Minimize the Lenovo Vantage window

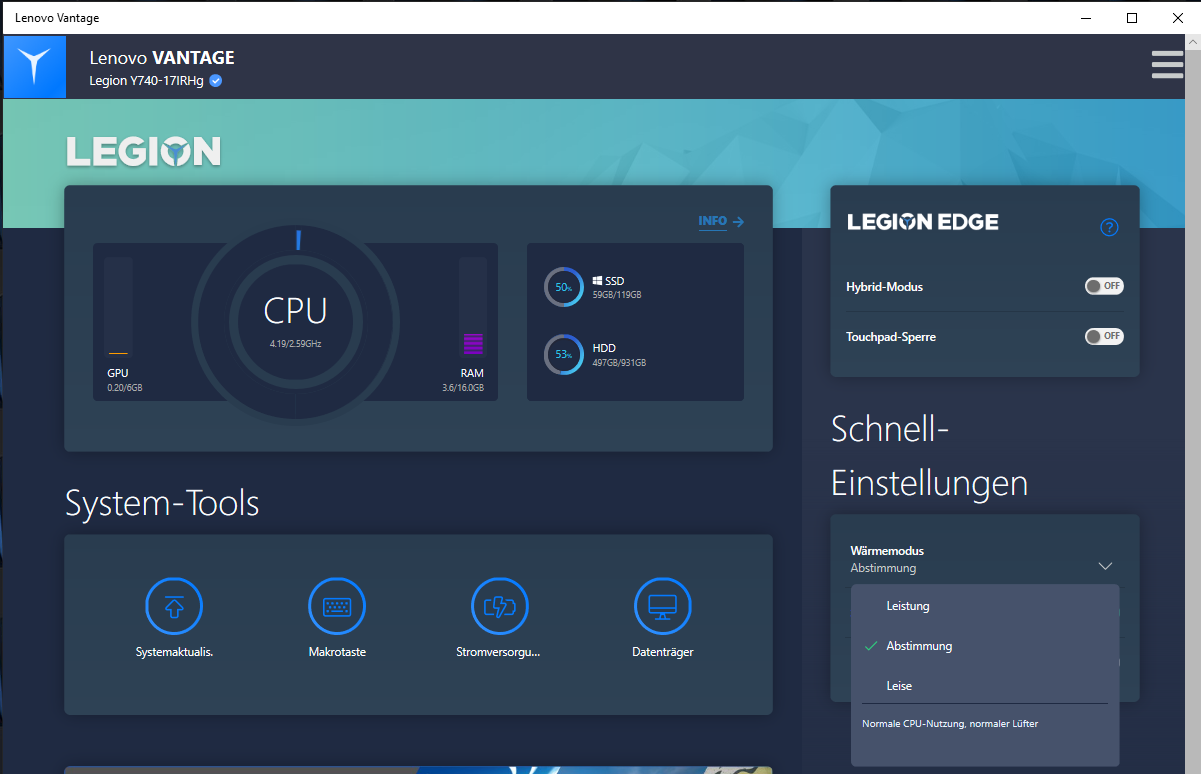pos(1086,17)
